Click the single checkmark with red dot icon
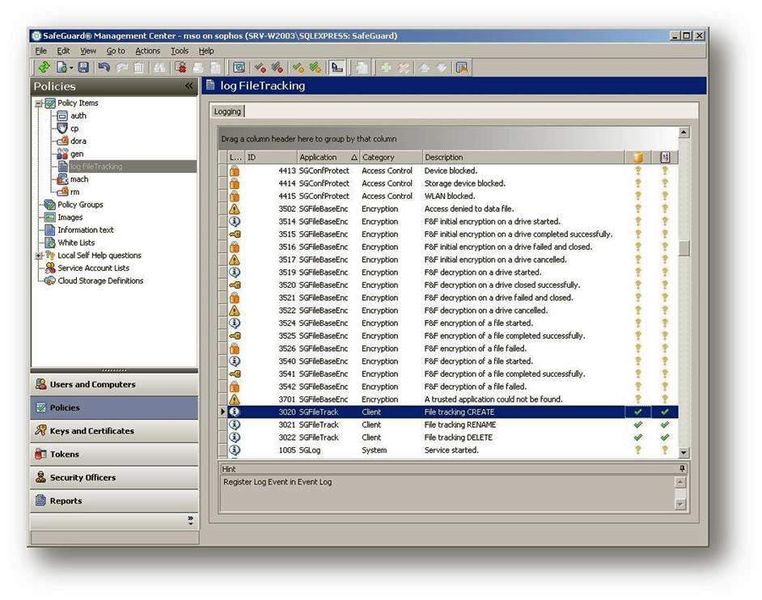Image resolution: width=762 pixels, height=600 pixels. click(260, 68)
